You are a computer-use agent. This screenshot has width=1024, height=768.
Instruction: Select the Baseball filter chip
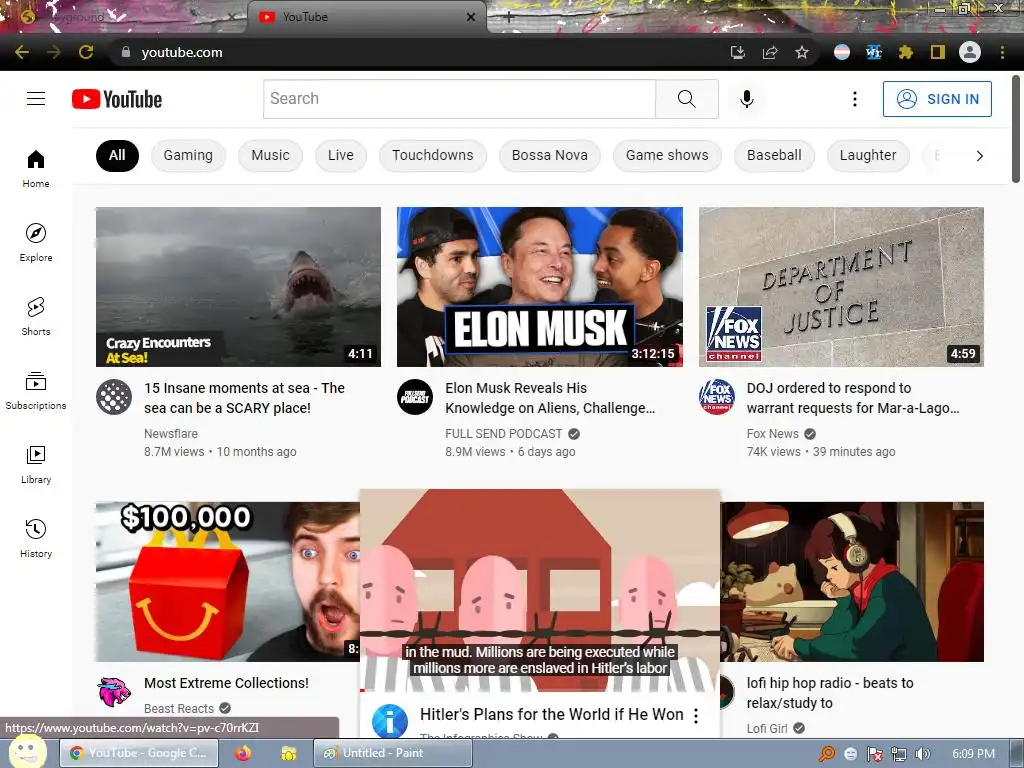point(775,155)
